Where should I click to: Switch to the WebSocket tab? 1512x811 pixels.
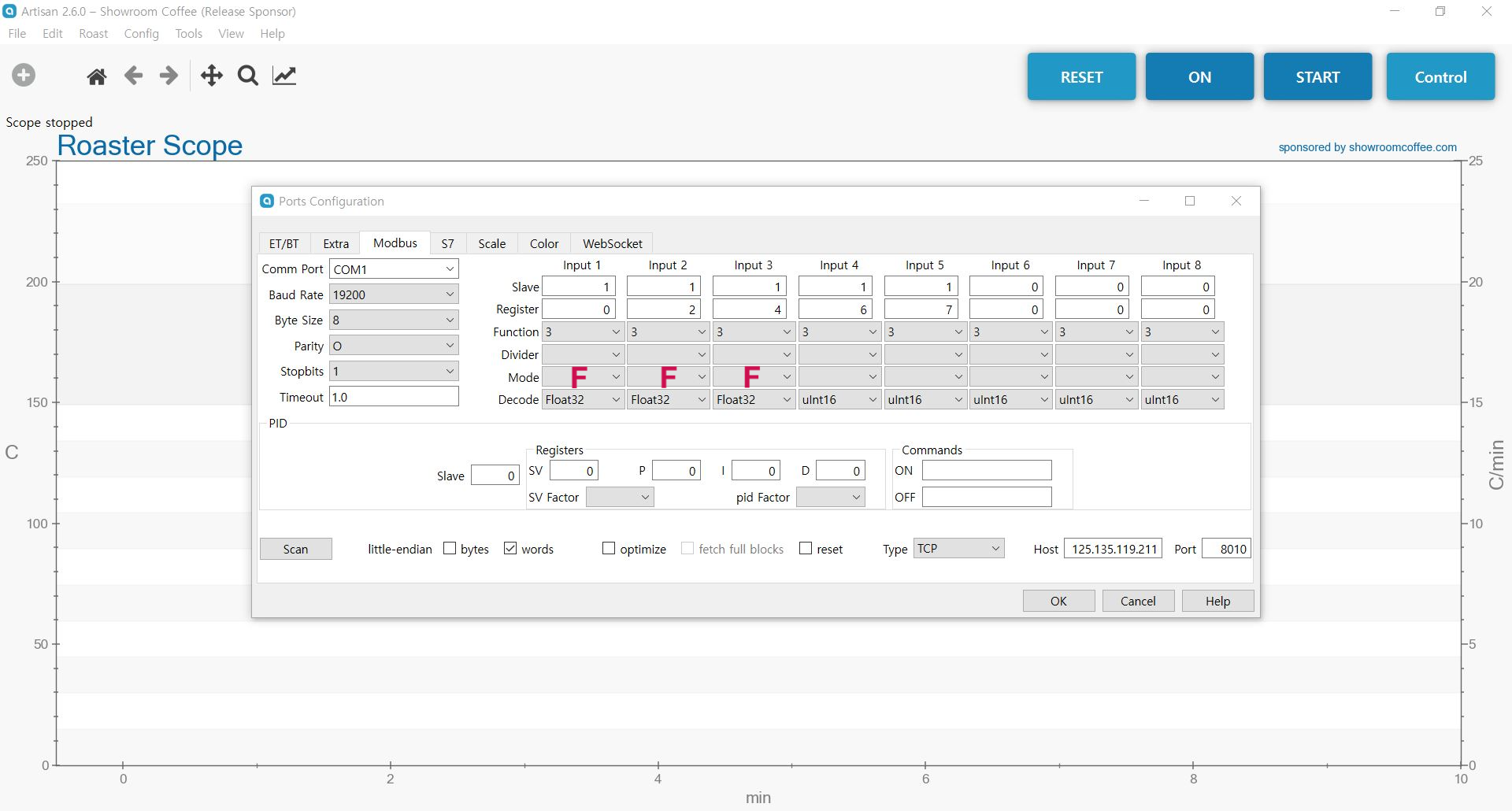[612, 243]
